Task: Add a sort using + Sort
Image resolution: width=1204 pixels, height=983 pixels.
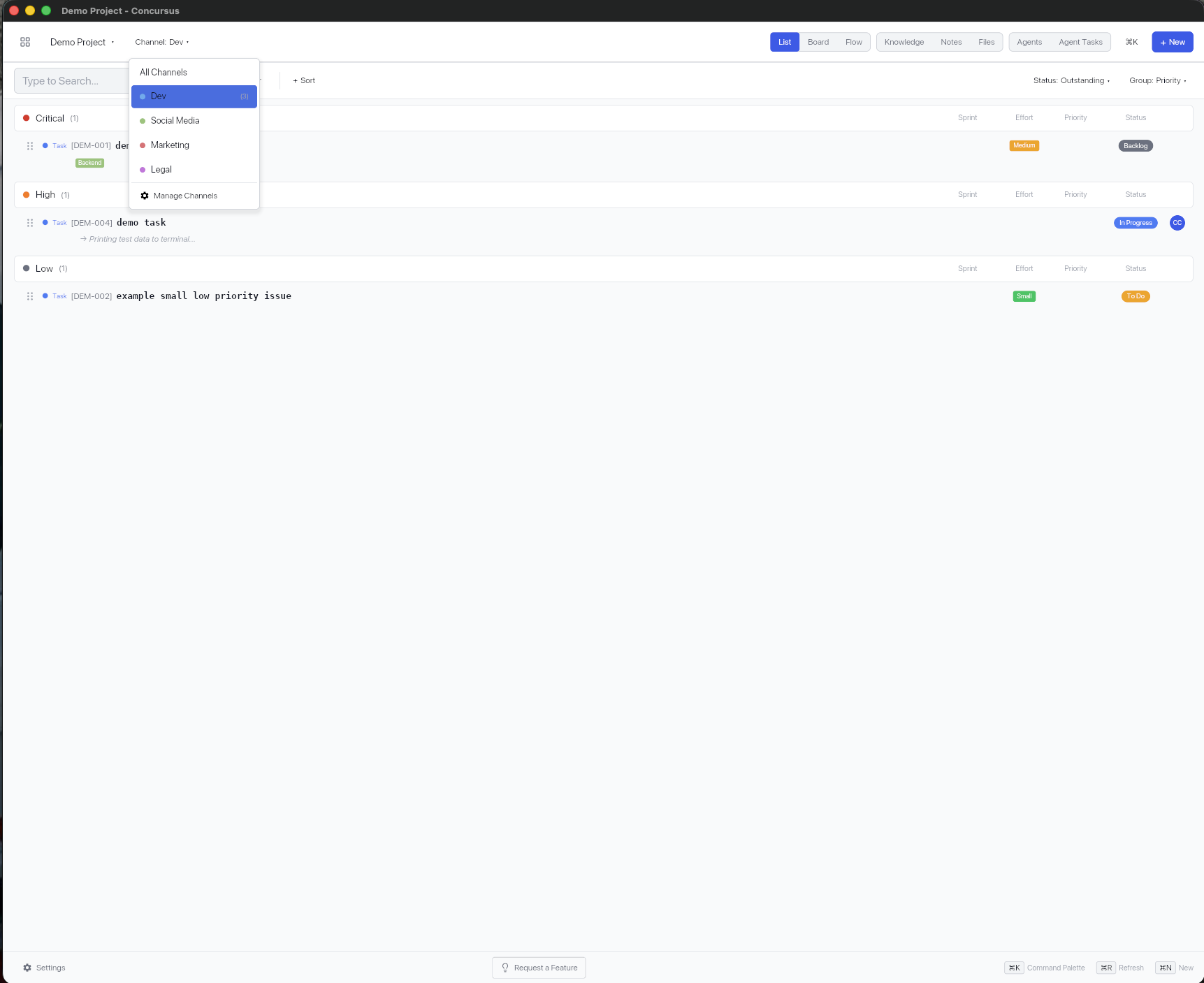Action: click(303, 80)
